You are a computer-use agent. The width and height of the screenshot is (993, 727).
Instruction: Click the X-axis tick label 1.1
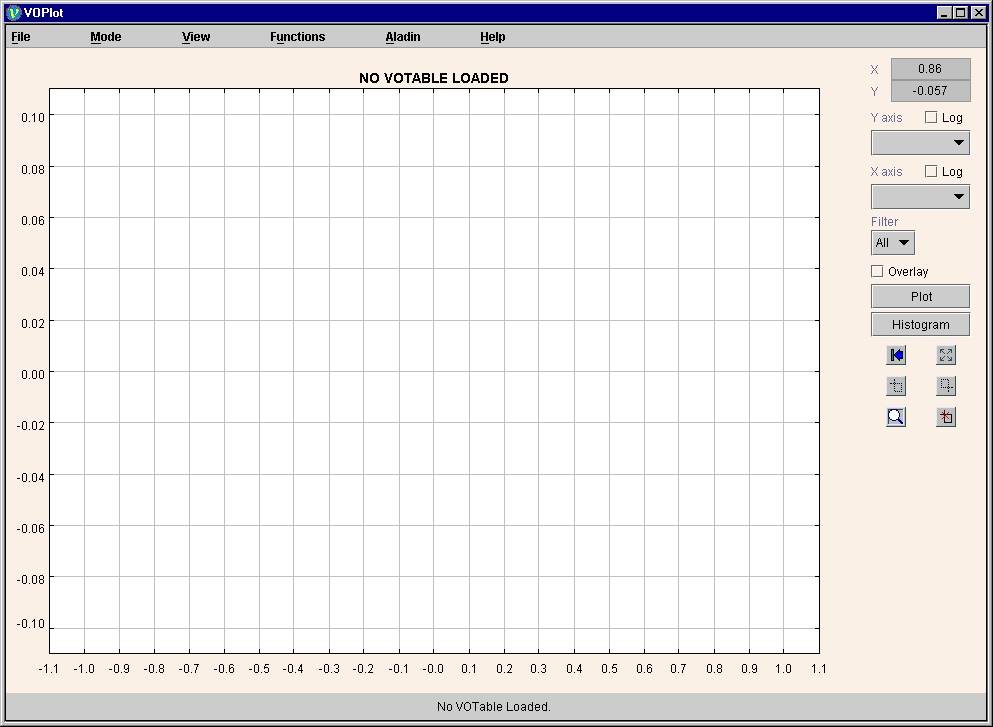[818, 669]
